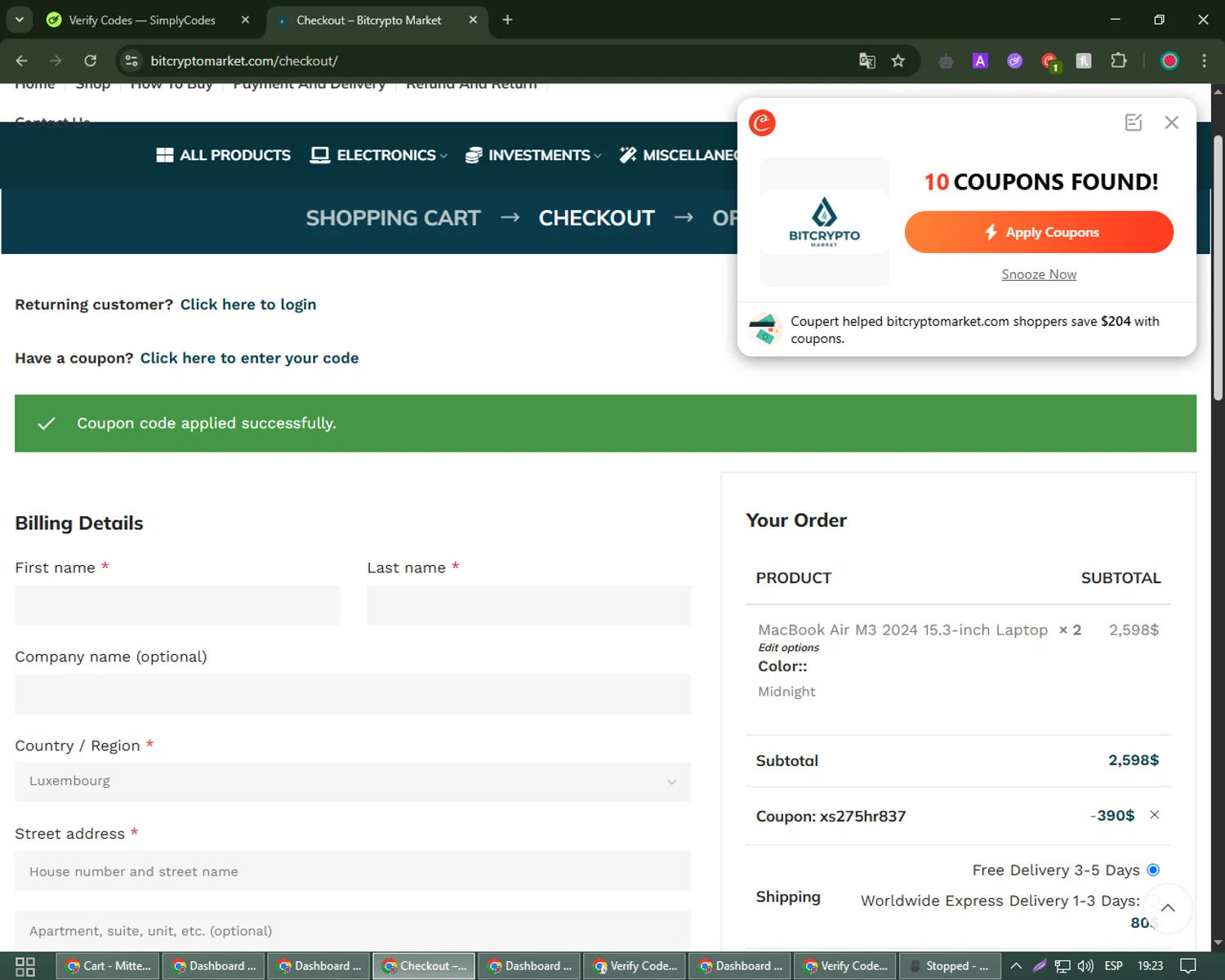This screenshot has width=1225, height=980.
Task: Select the Checkout – Bitcrypto Market tab
Action: [x=369, y=20]
